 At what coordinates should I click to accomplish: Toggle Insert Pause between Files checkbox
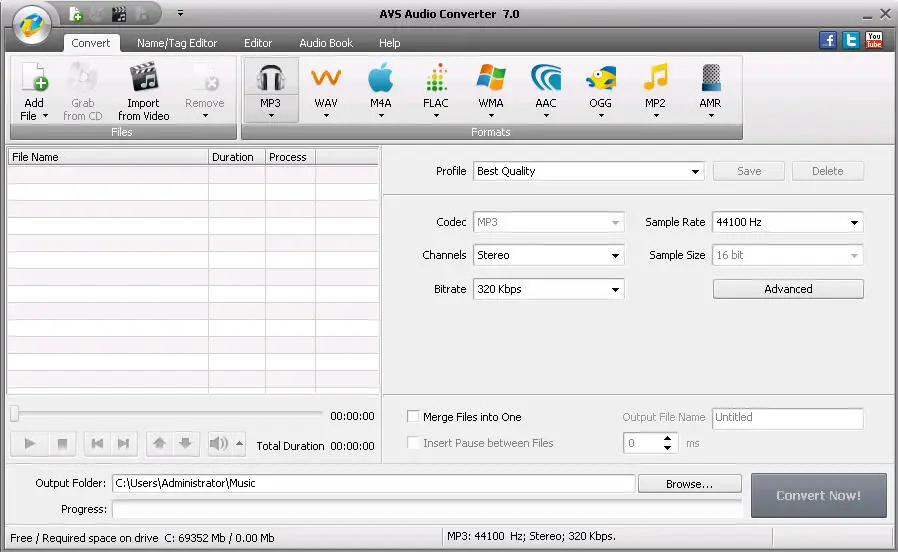(x=413, y=443)
